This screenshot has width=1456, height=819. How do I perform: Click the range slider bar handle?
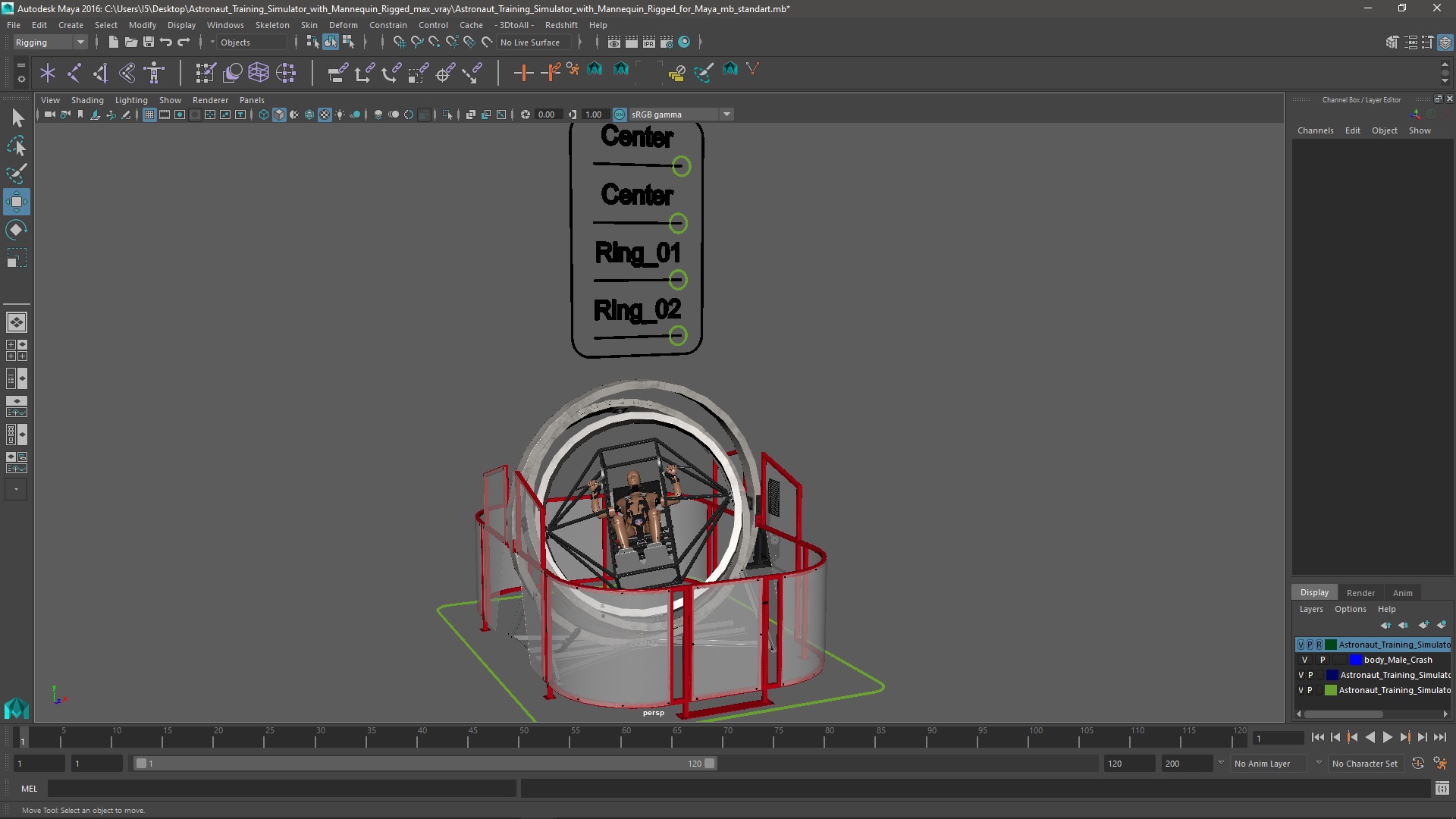pos(425,764)
